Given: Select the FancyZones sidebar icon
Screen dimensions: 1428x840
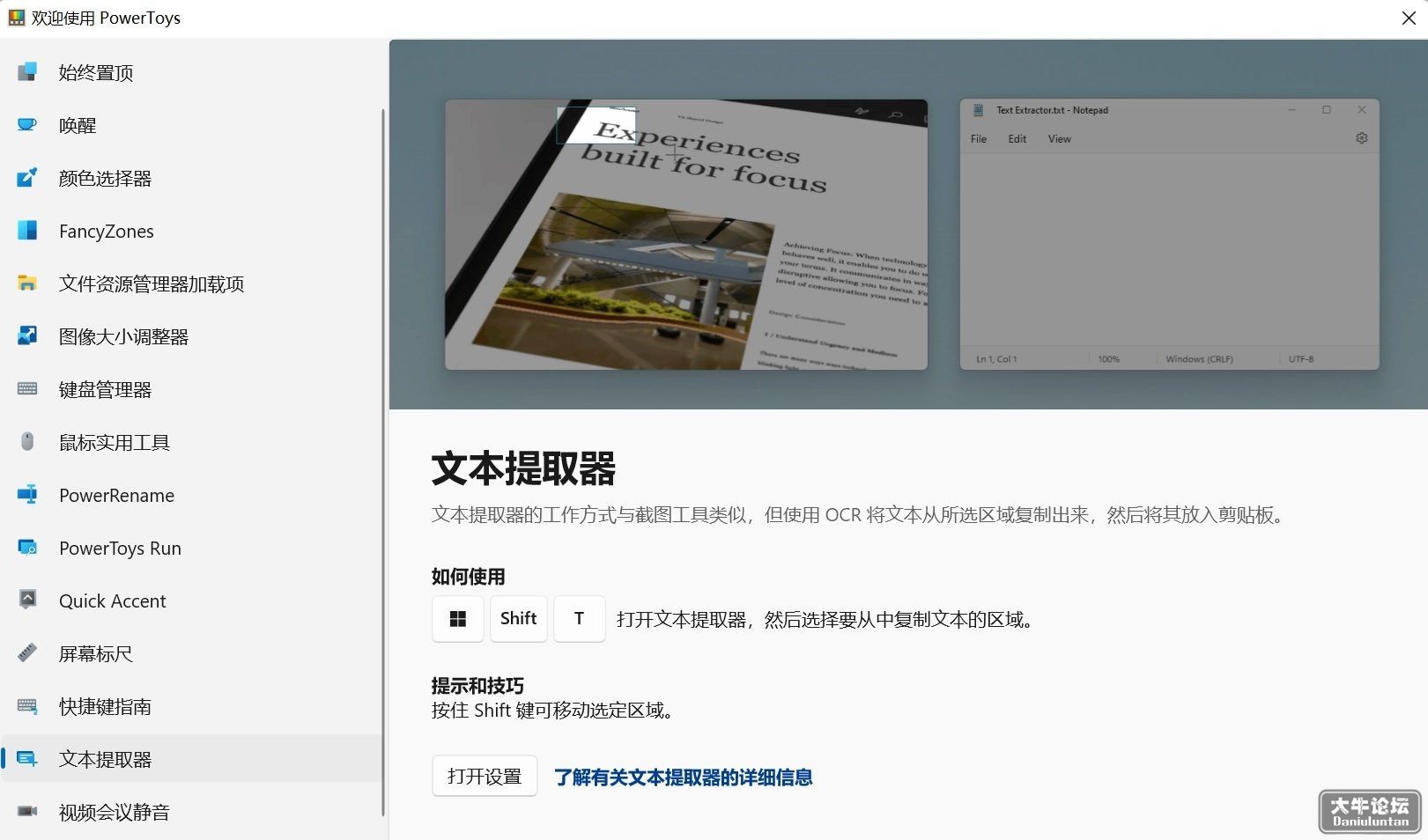Looking at the screenshot, I should [27, 230].
